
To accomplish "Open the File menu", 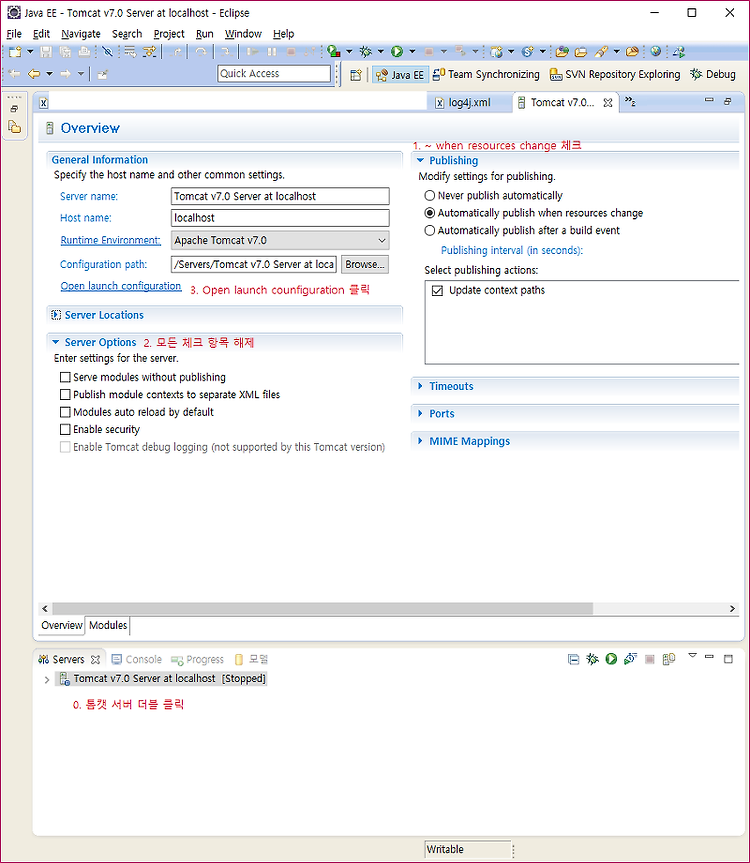I will pos(14,34).
